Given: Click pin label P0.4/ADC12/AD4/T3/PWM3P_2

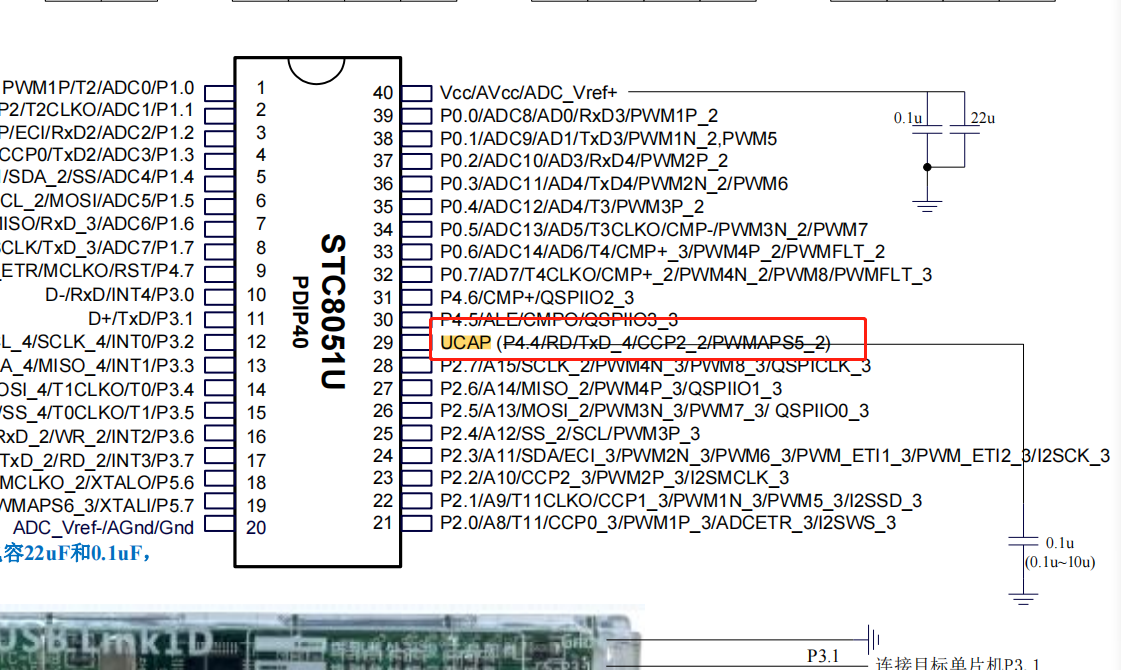Looking at the screenshot, I should 572,207.
